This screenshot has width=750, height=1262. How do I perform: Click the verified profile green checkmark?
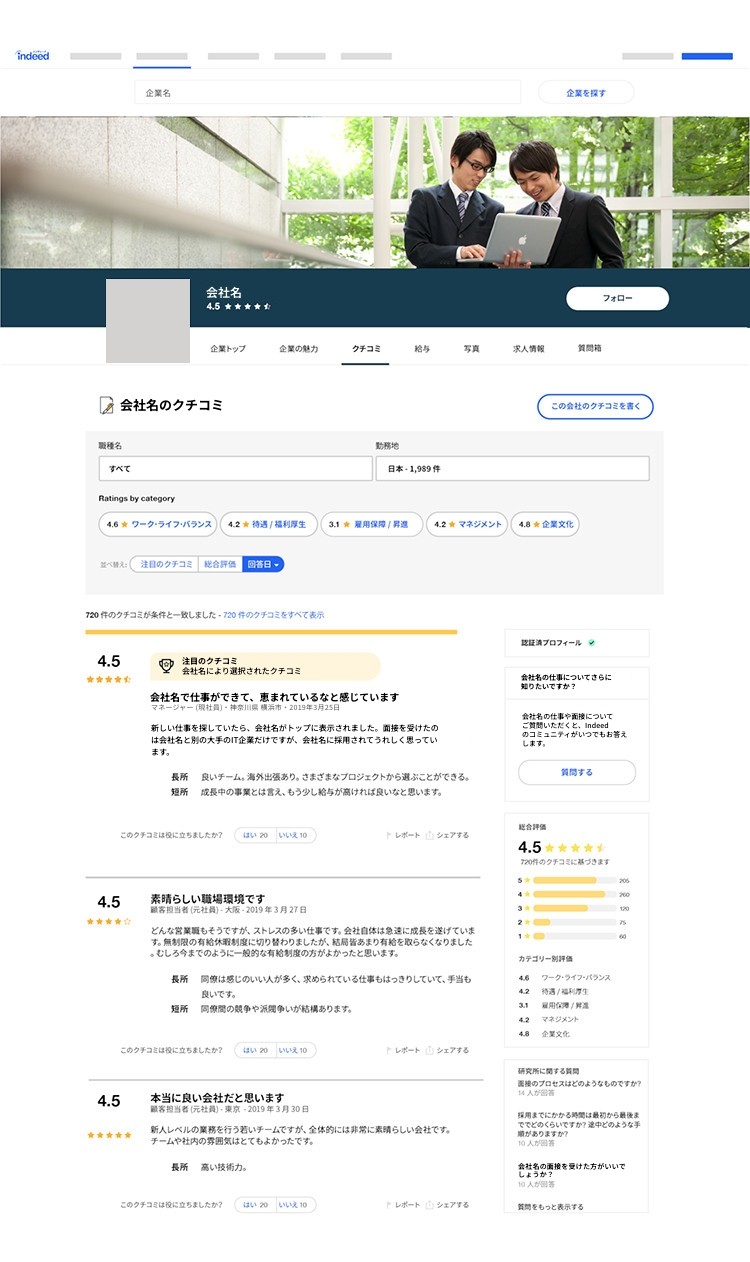pyautogui.click(x=592, y=643)
